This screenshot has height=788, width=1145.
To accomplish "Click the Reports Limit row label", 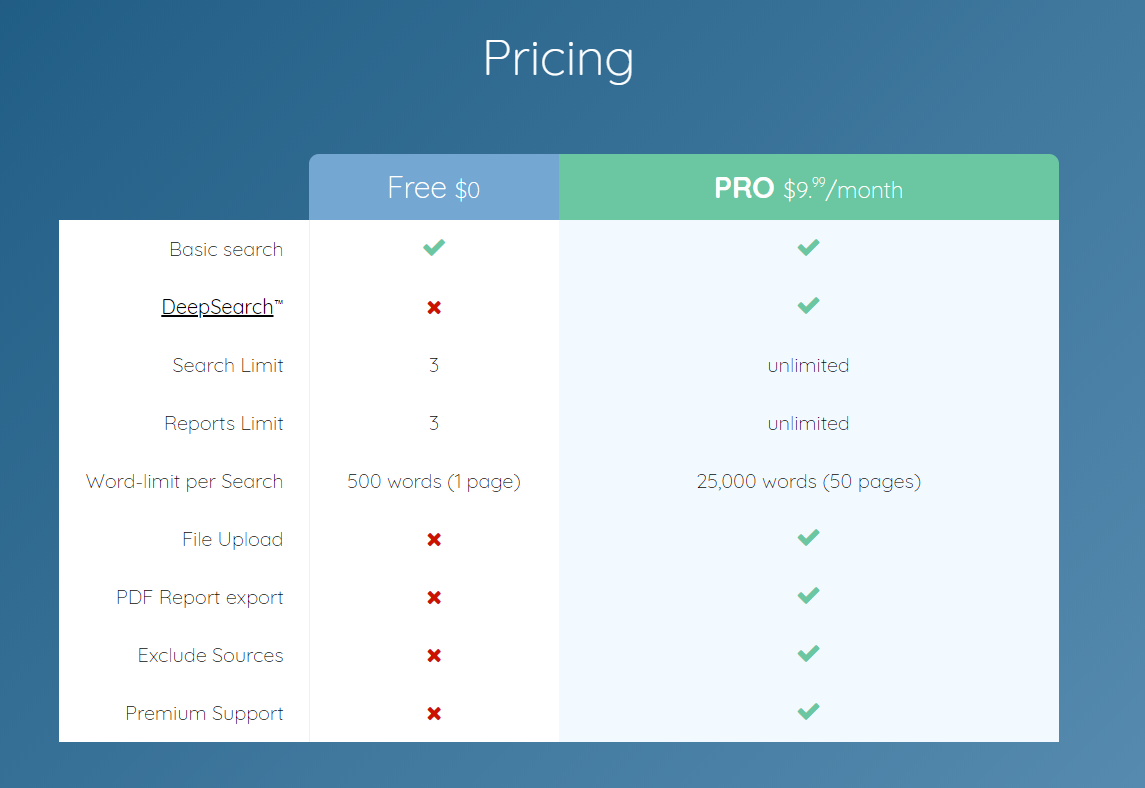I will point(223,424).
